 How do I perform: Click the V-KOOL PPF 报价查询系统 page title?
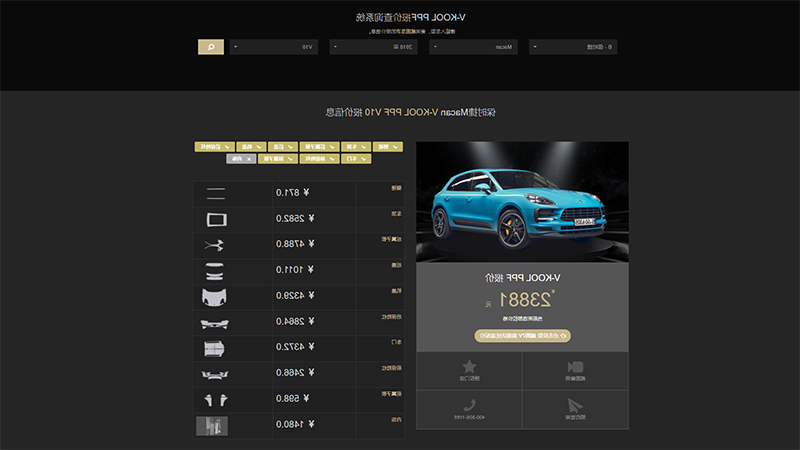pos(410,17)
